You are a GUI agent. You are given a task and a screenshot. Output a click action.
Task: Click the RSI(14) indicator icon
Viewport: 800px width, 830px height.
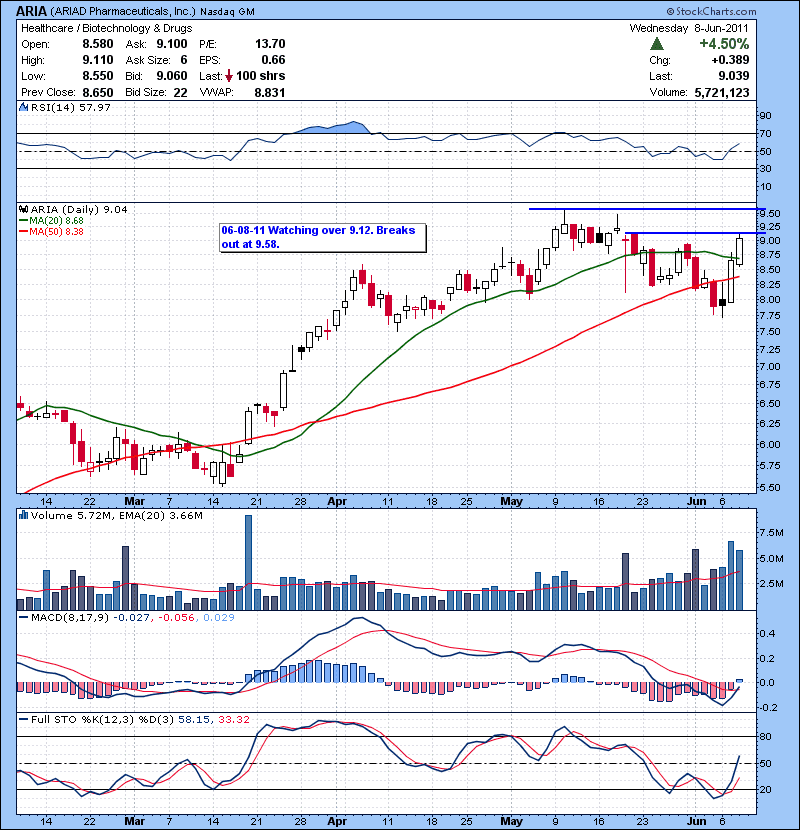coord(23,107)
